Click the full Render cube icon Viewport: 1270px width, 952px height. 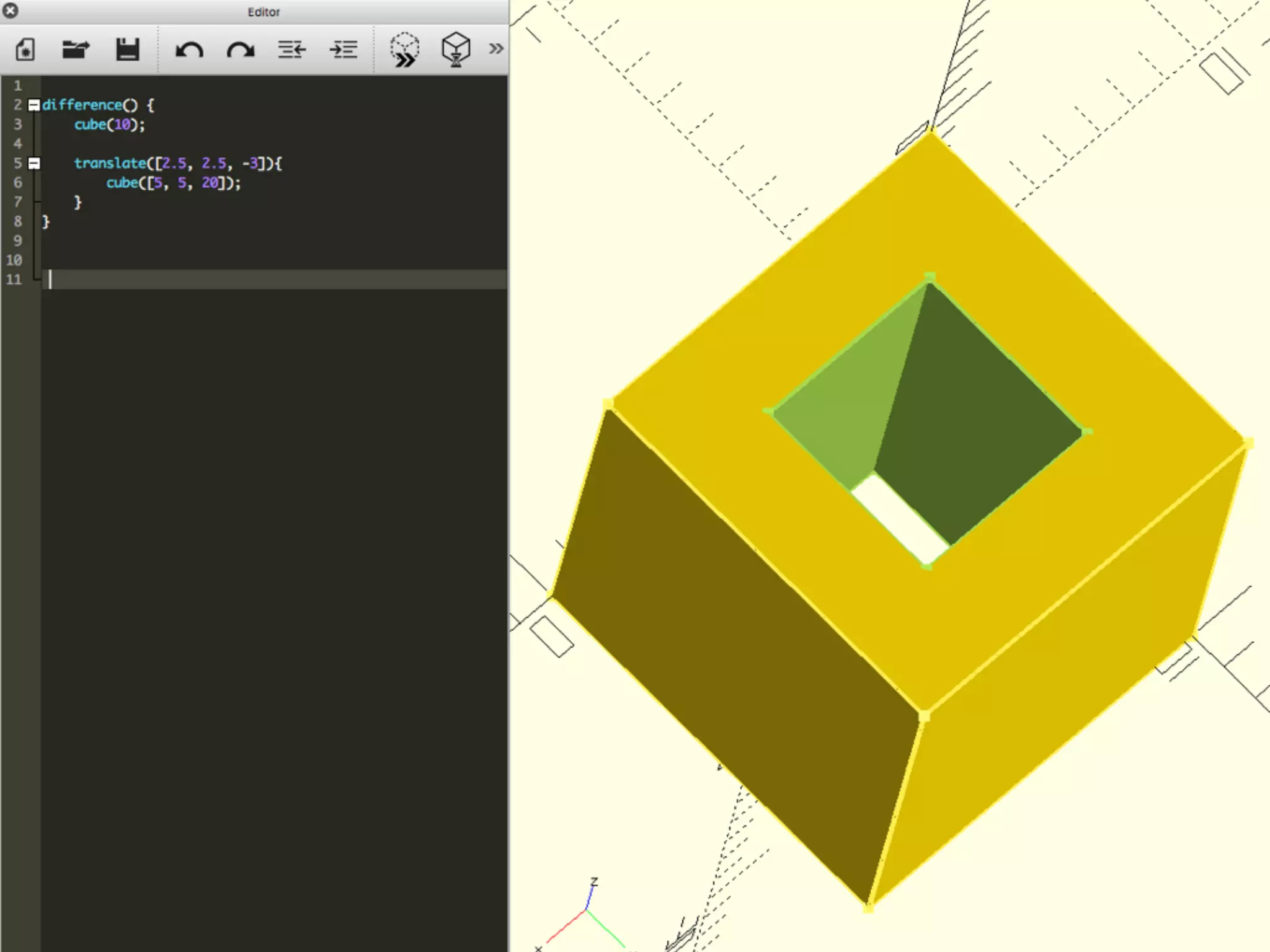[x=456, y=50]
